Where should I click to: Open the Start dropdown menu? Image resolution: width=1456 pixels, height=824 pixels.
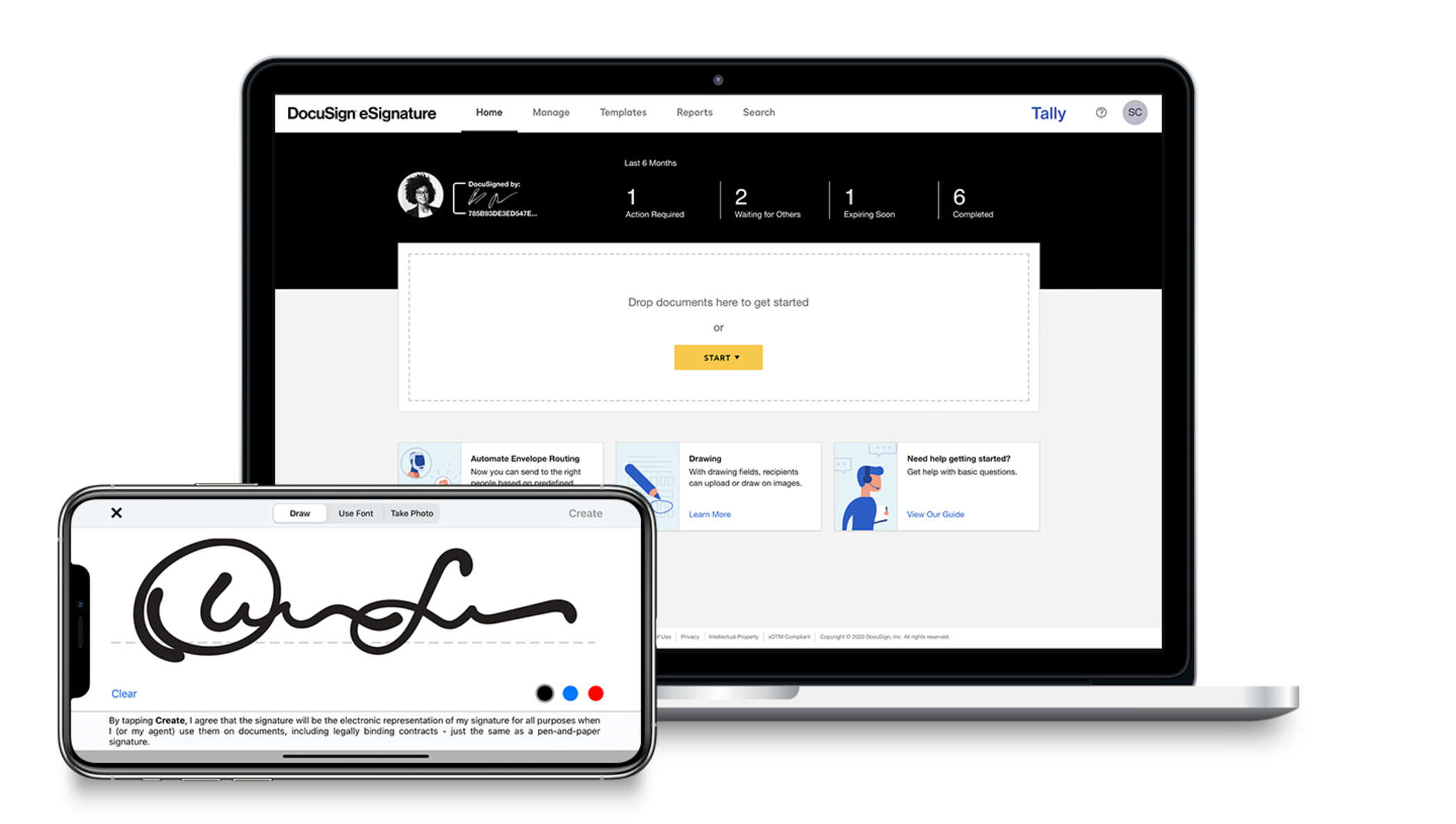(718, 357)
